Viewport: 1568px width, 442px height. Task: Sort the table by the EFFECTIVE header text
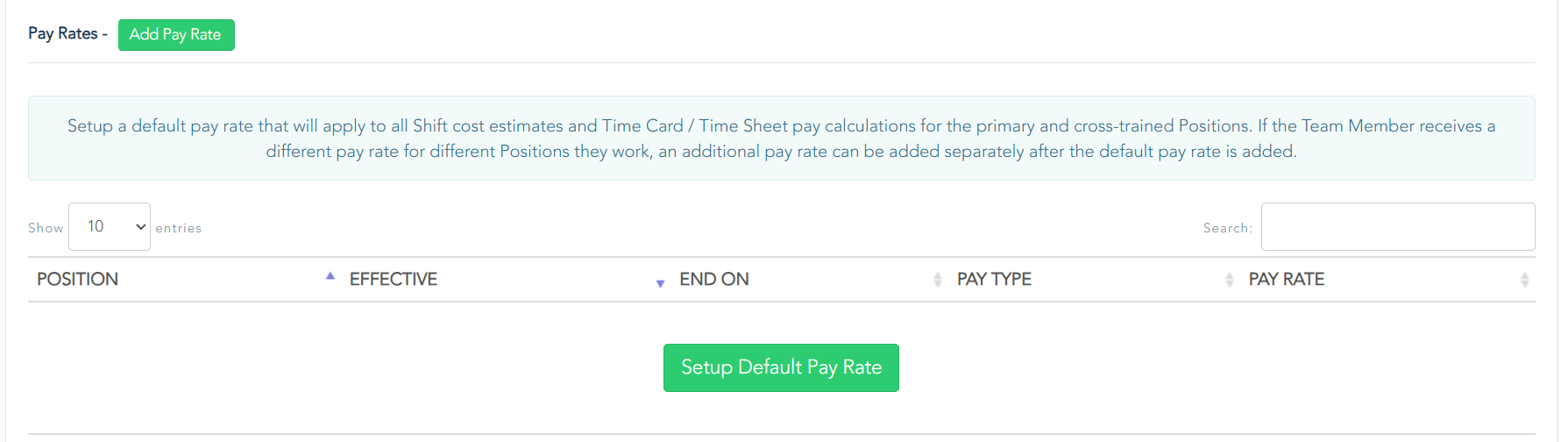394,280
